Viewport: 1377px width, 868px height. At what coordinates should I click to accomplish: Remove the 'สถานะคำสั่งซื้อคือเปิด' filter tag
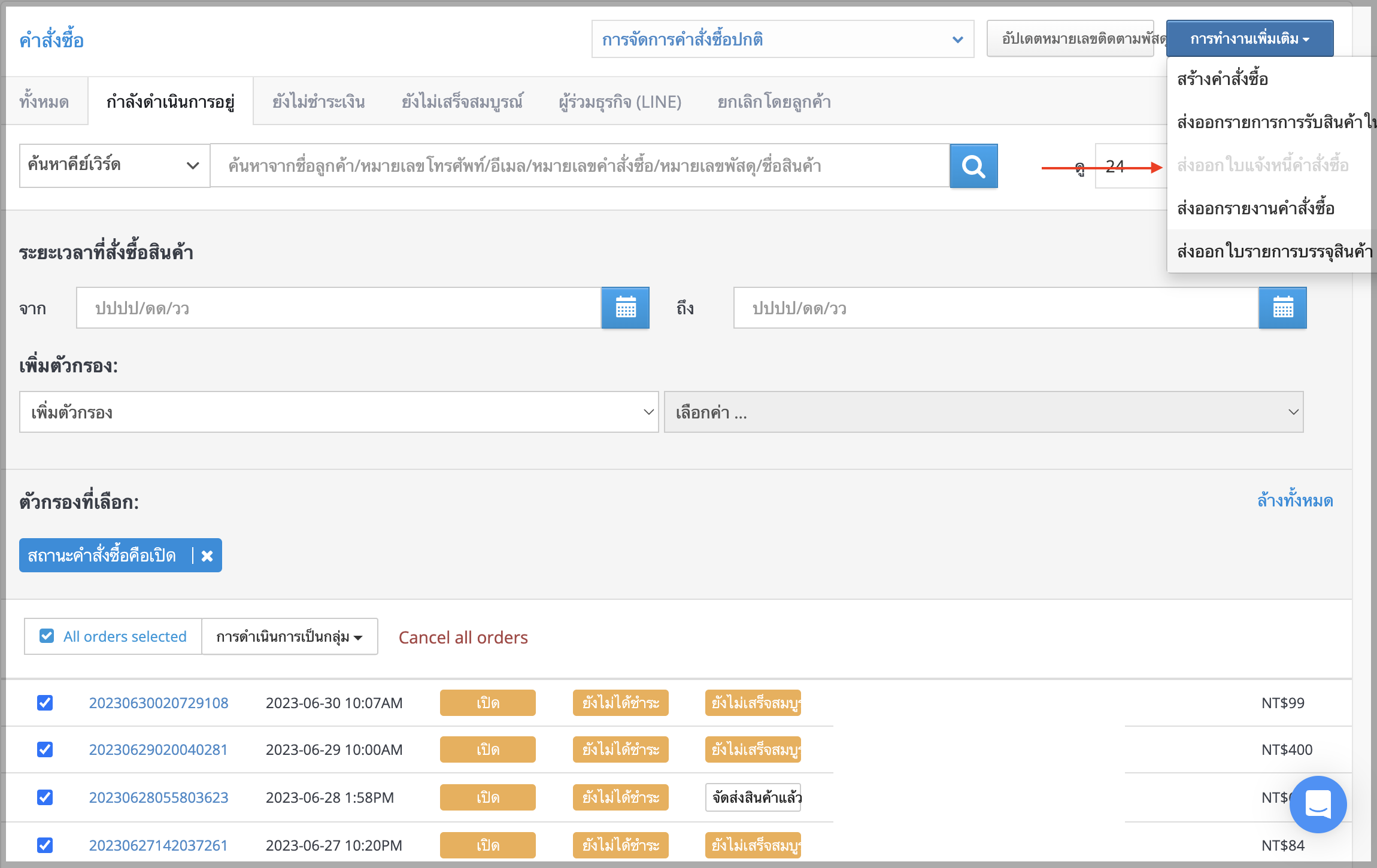pyautogui.click(x=207, y=556)
